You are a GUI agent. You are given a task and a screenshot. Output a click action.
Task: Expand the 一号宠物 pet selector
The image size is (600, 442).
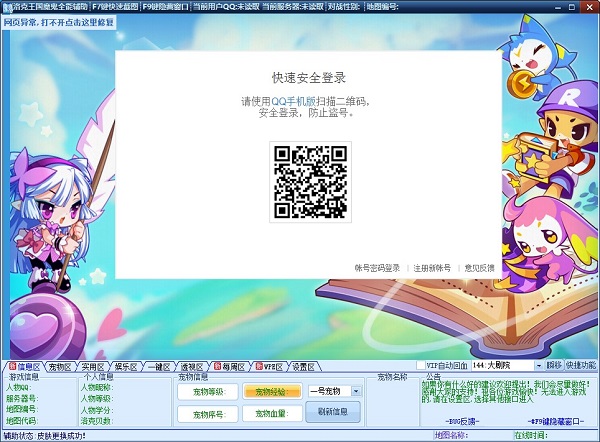point(356,391)
